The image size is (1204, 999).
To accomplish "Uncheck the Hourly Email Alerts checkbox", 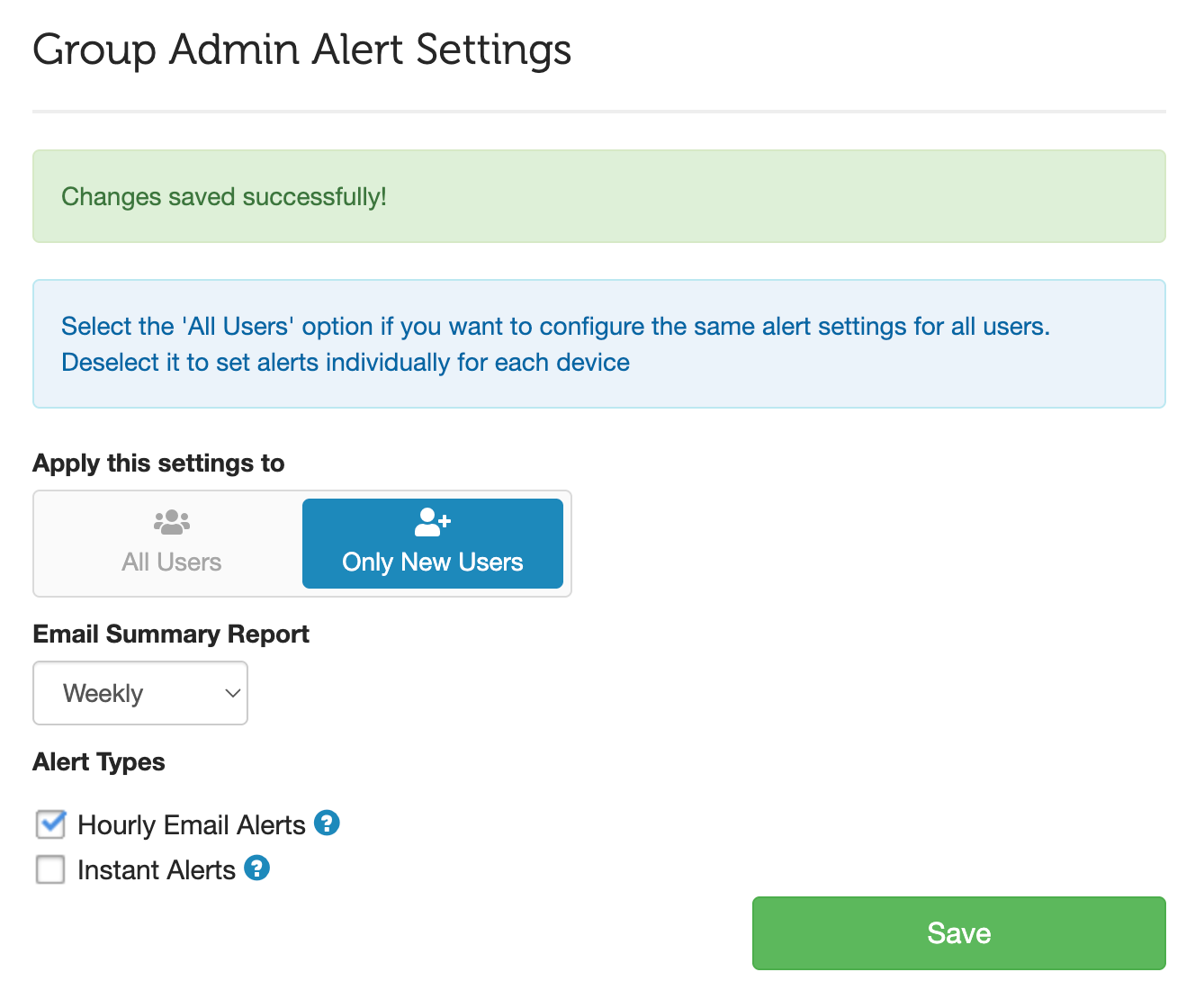I will coord(50,824).
